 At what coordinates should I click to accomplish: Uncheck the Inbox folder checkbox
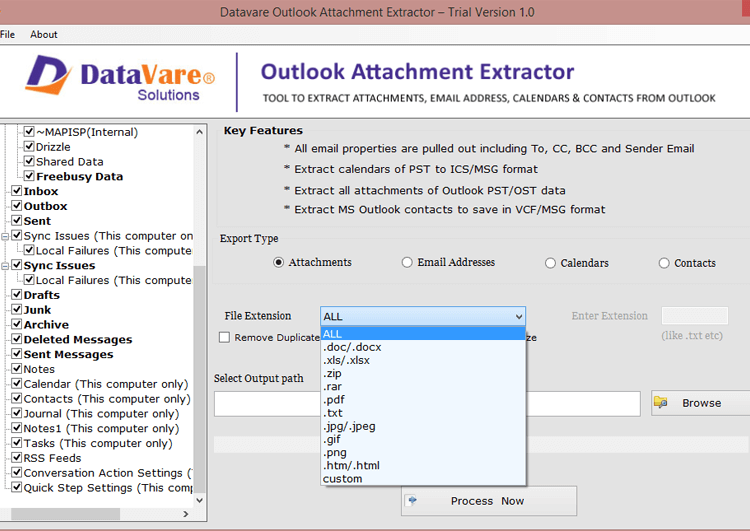pyautogui.click(x=17, y=191)
